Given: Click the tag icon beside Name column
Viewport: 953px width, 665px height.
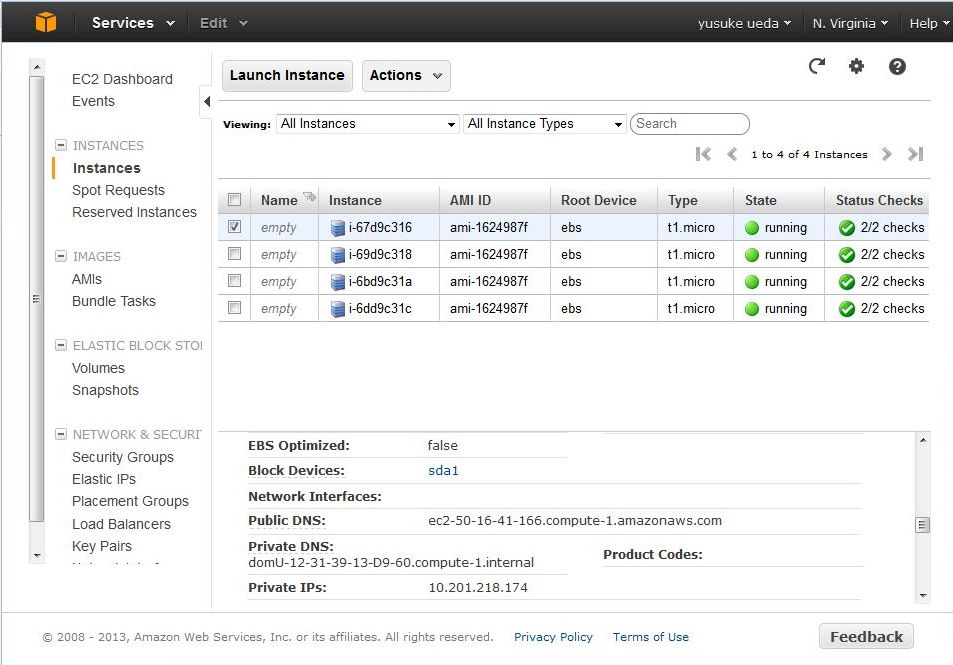Looking at the screenshot, I should click(x=309, y=196).
